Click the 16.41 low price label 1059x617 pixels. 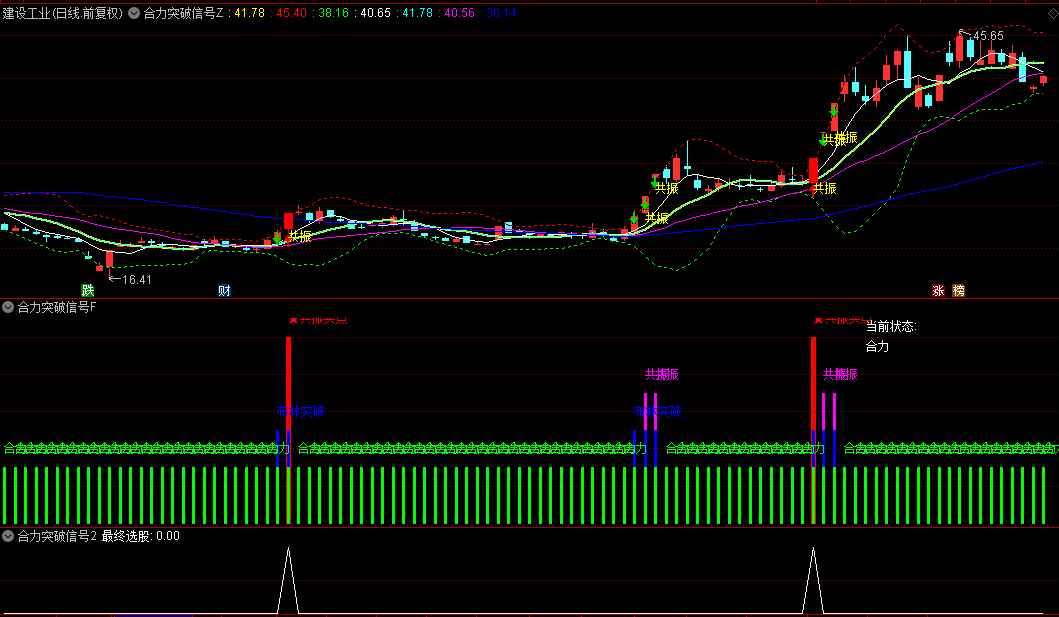click(x=136, y=279)
